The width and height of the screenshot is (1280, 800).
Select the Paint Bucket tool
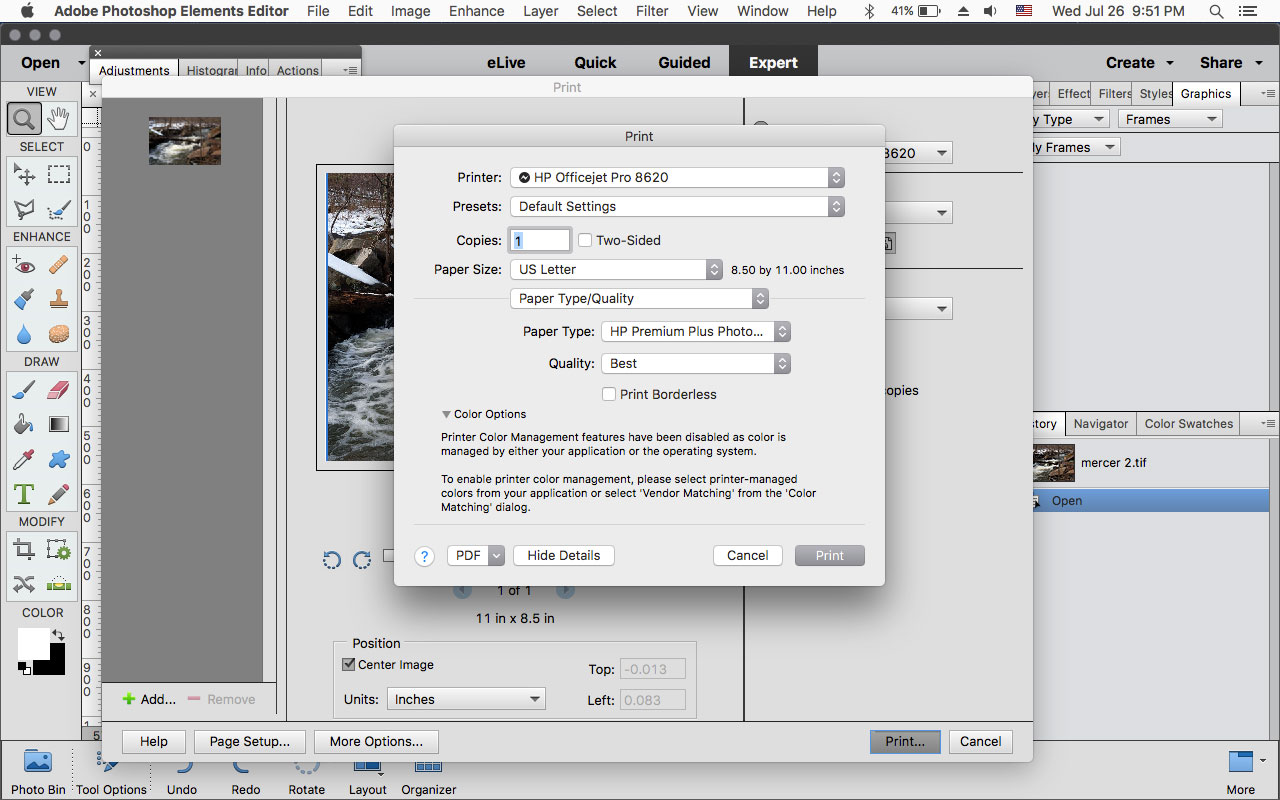click(x=24, y=424)
